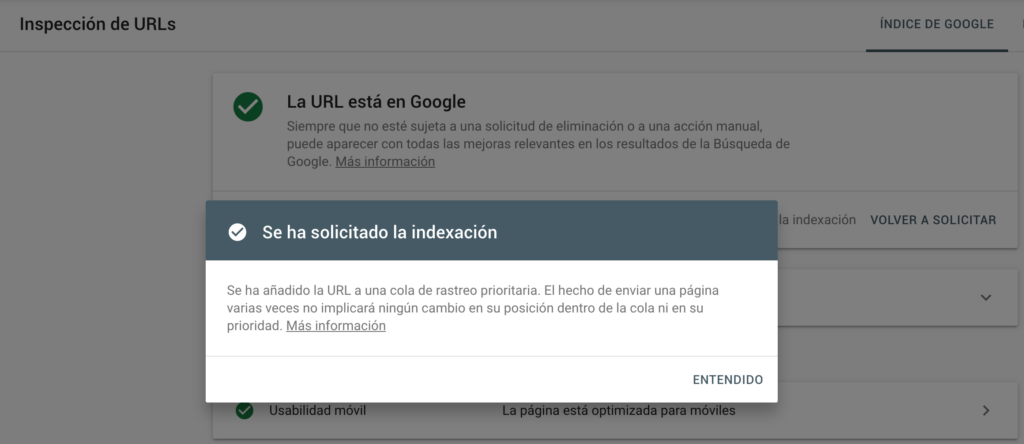Click the Usabilidad móvil row label
This screenshot has height=444, width=1024.
pyautogui.click(x=317, y=411)
